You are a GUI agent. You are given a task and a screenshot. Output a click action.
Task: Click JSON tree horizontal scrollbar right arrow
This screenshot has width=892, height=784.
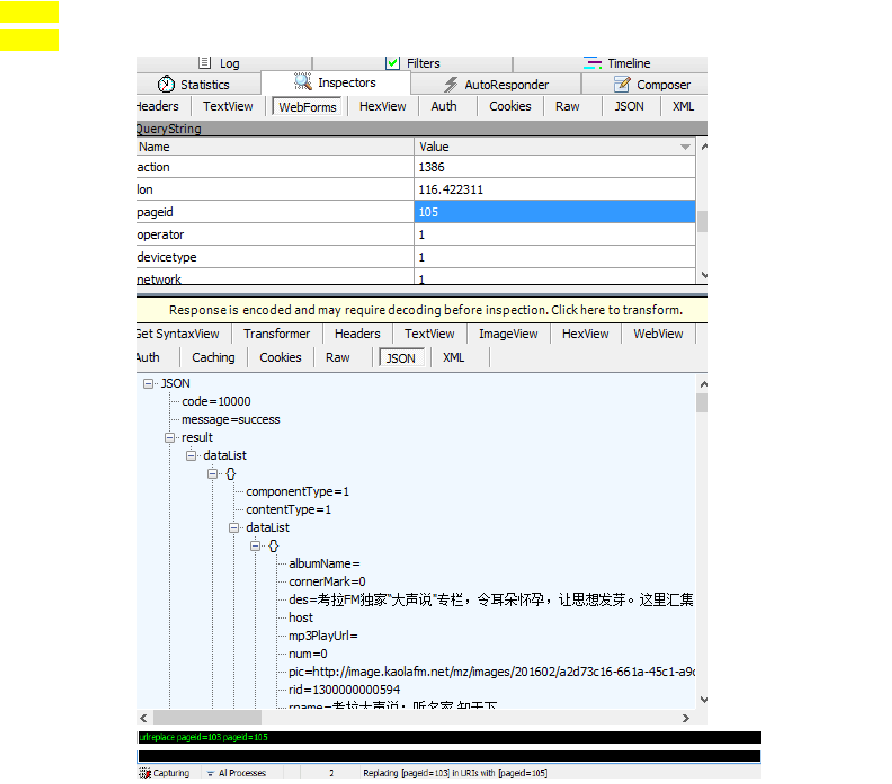[686, 718]
